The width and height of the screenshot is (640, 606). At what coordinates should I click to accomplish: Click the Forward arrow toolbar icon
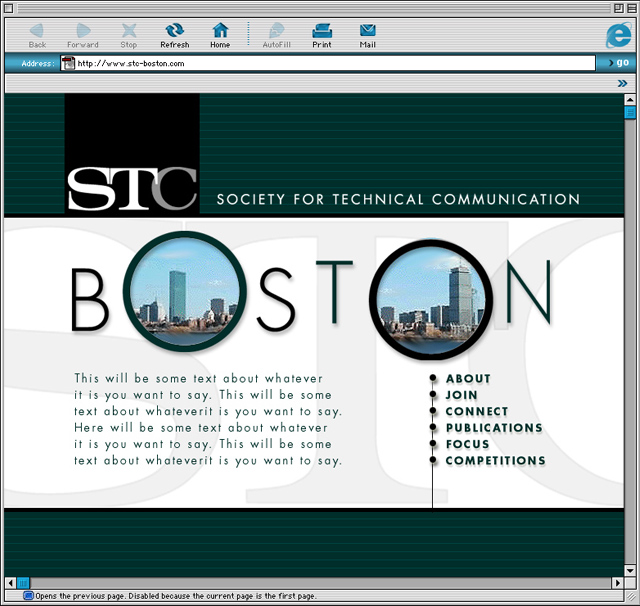pyautogui.click(x=83, y=31)
